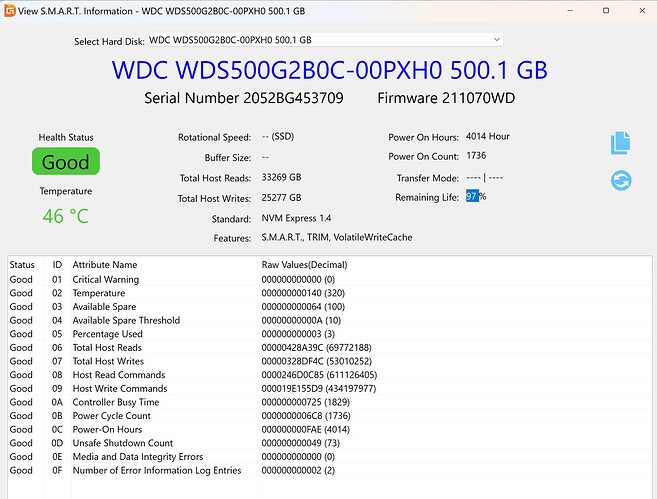Minimize the S.M.A.R.T. Information window
This screenshot has height=499, width=657.
point(570,10)
